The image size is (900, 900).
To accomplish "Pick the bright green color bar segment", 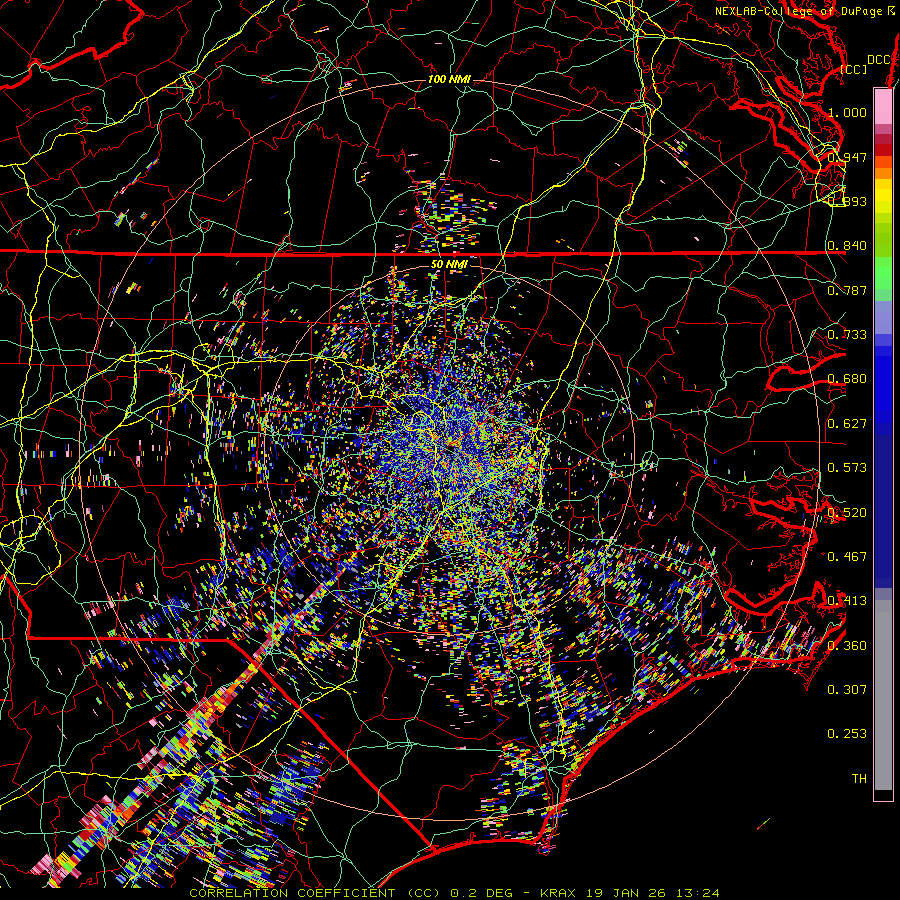I will point(883,273).
